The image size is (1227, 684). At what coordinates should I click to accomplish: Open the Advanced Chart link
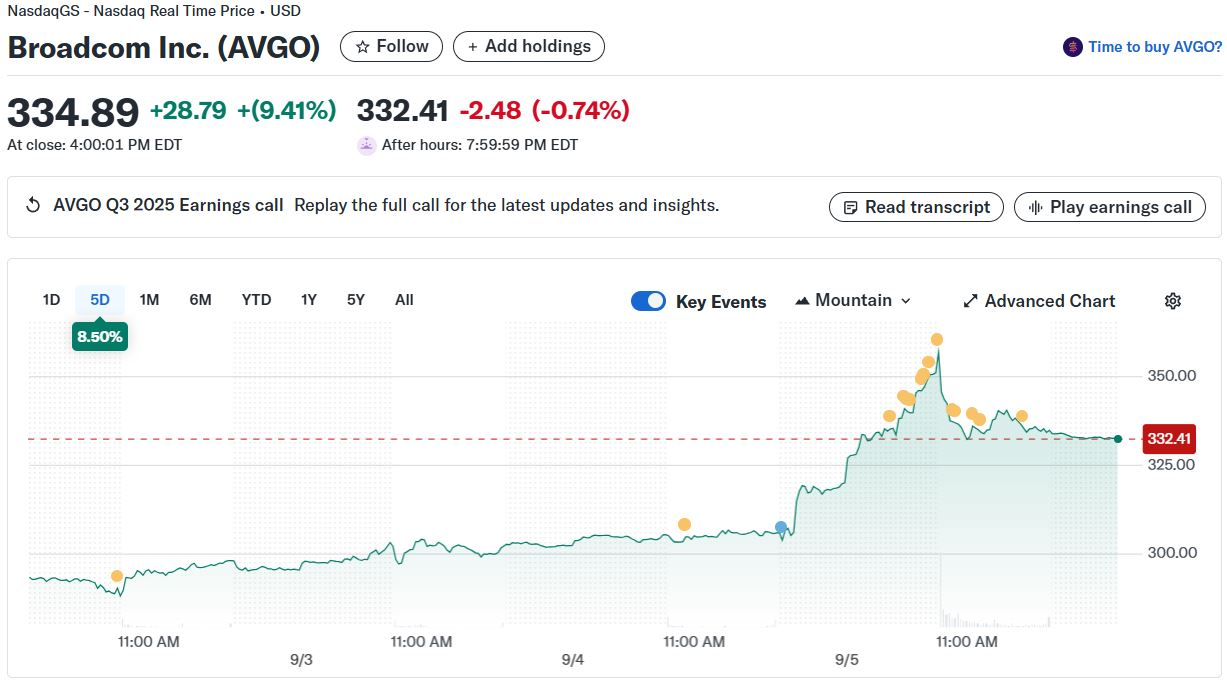(x=1039, y=301)
